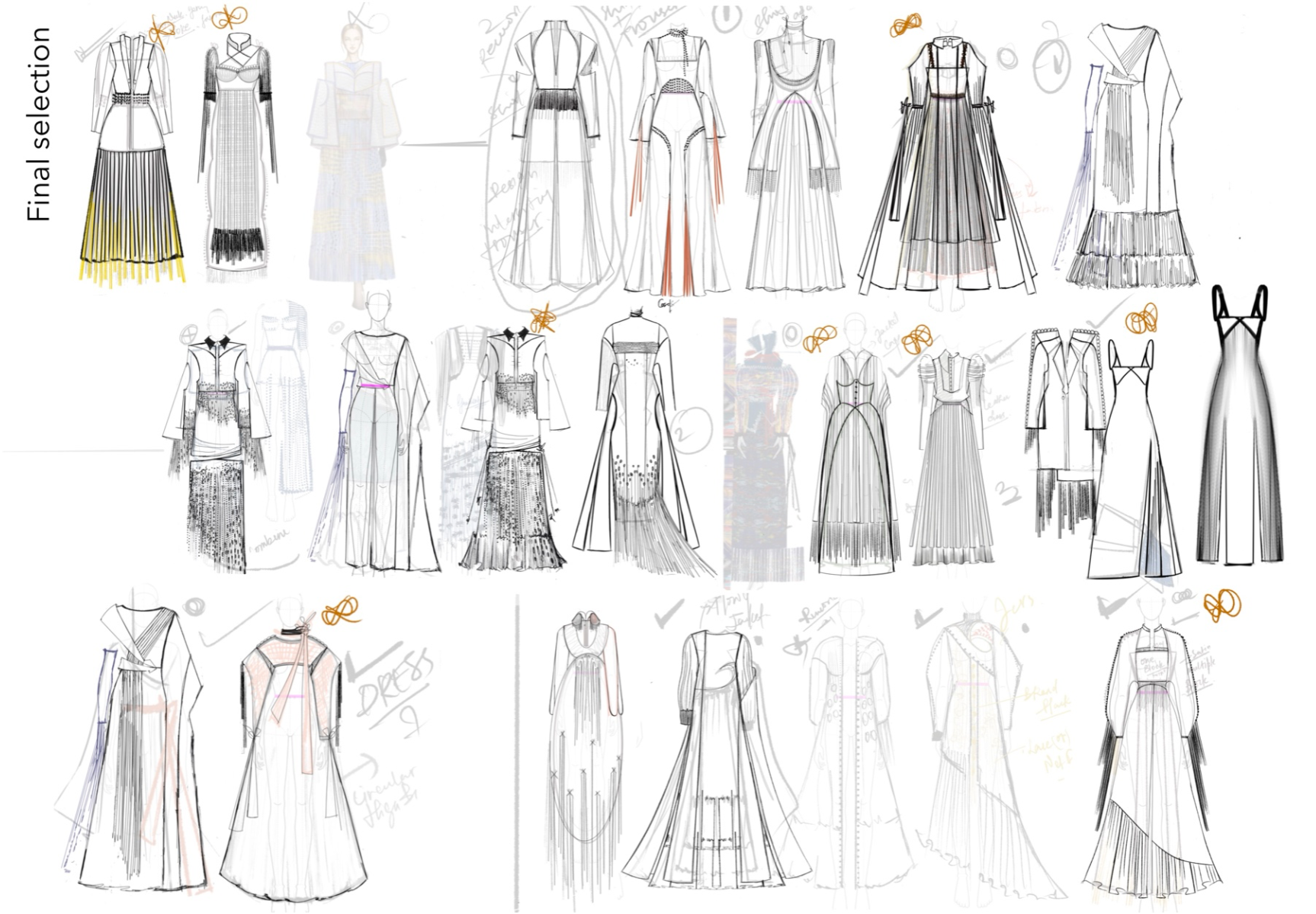The image size is (1316, 914).
Task: Select the orange scribble beside the black-collared fringe dress
Action: click(x=543, y=318)
